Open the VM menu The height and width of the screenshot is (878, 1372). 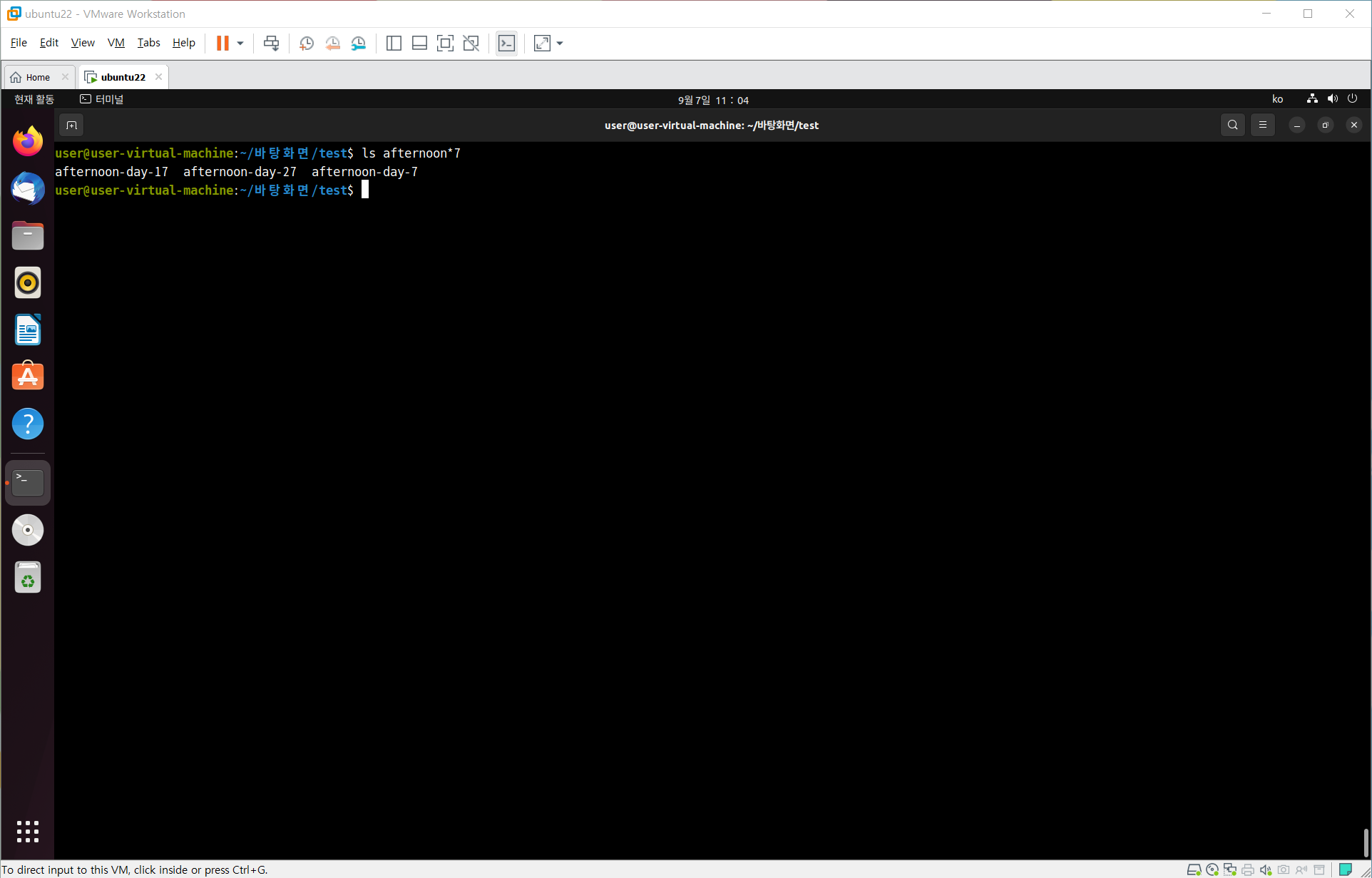coord(116,43)
